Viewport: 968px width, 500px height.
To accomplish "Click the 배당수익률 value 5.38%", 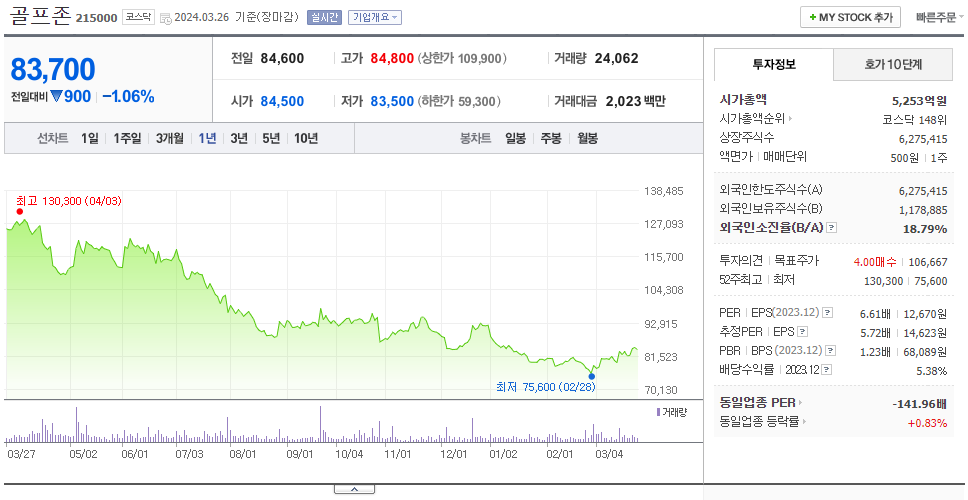I will coord(932,371).
